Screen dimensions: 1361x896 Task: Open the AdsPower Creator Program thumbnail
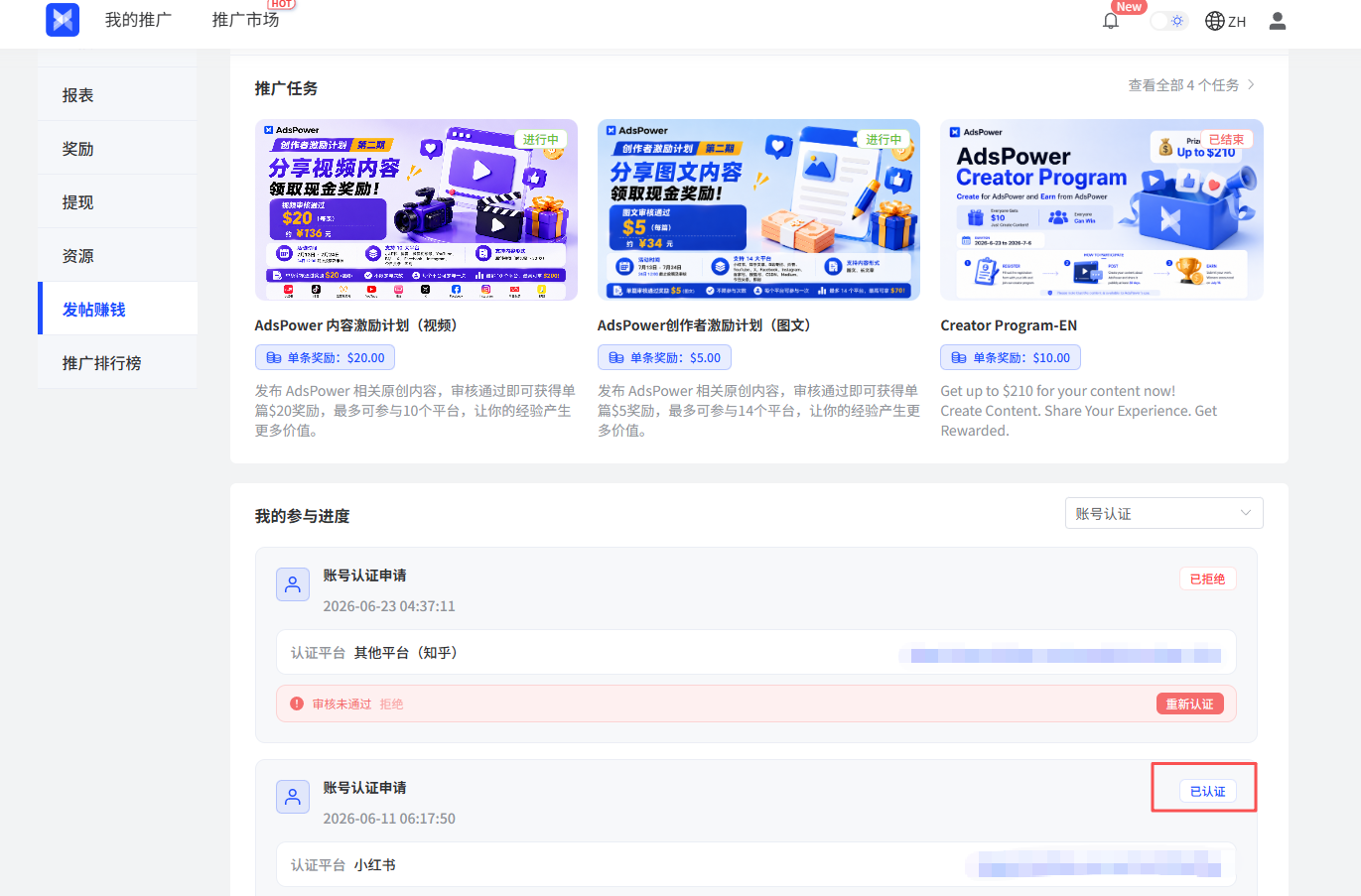click(1102, 210)
